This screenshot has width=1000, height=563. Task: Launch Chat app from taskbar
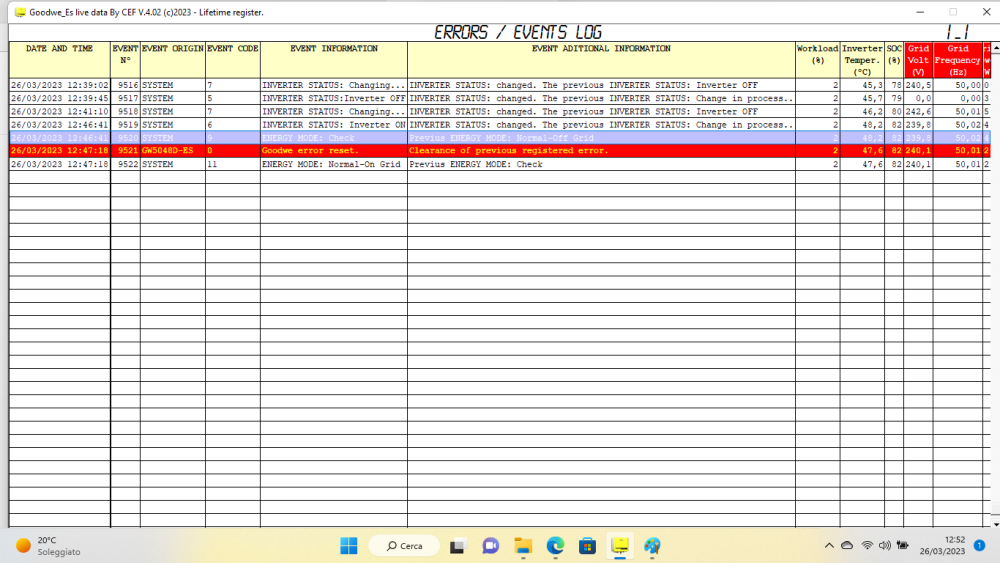tap(490, 546)
